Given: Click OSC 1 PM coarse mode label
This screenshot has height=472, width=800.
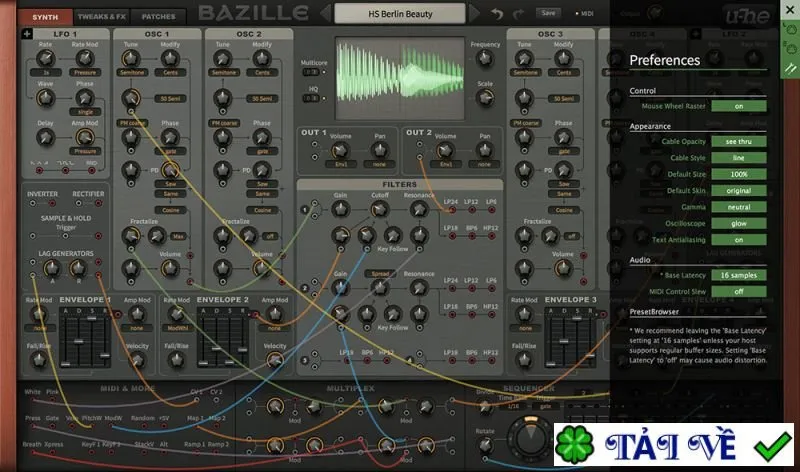Looking at the screenshot, I should click(x=132, y=123).
